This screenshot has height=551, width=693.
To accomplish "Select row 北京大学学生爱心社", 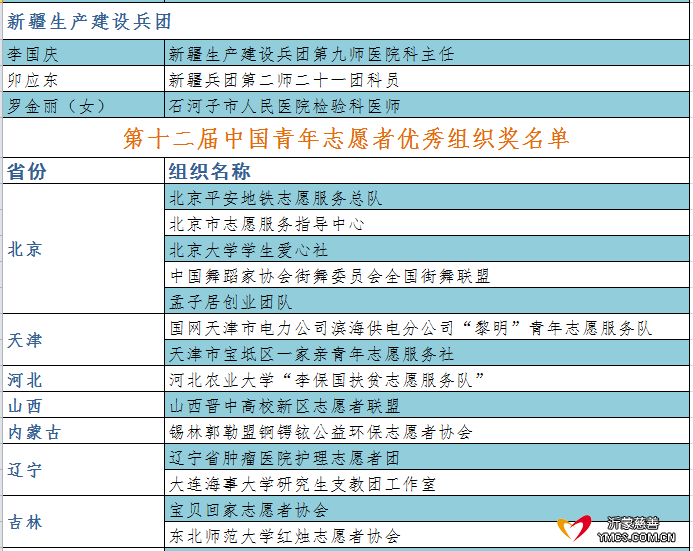I will (427, 249).
